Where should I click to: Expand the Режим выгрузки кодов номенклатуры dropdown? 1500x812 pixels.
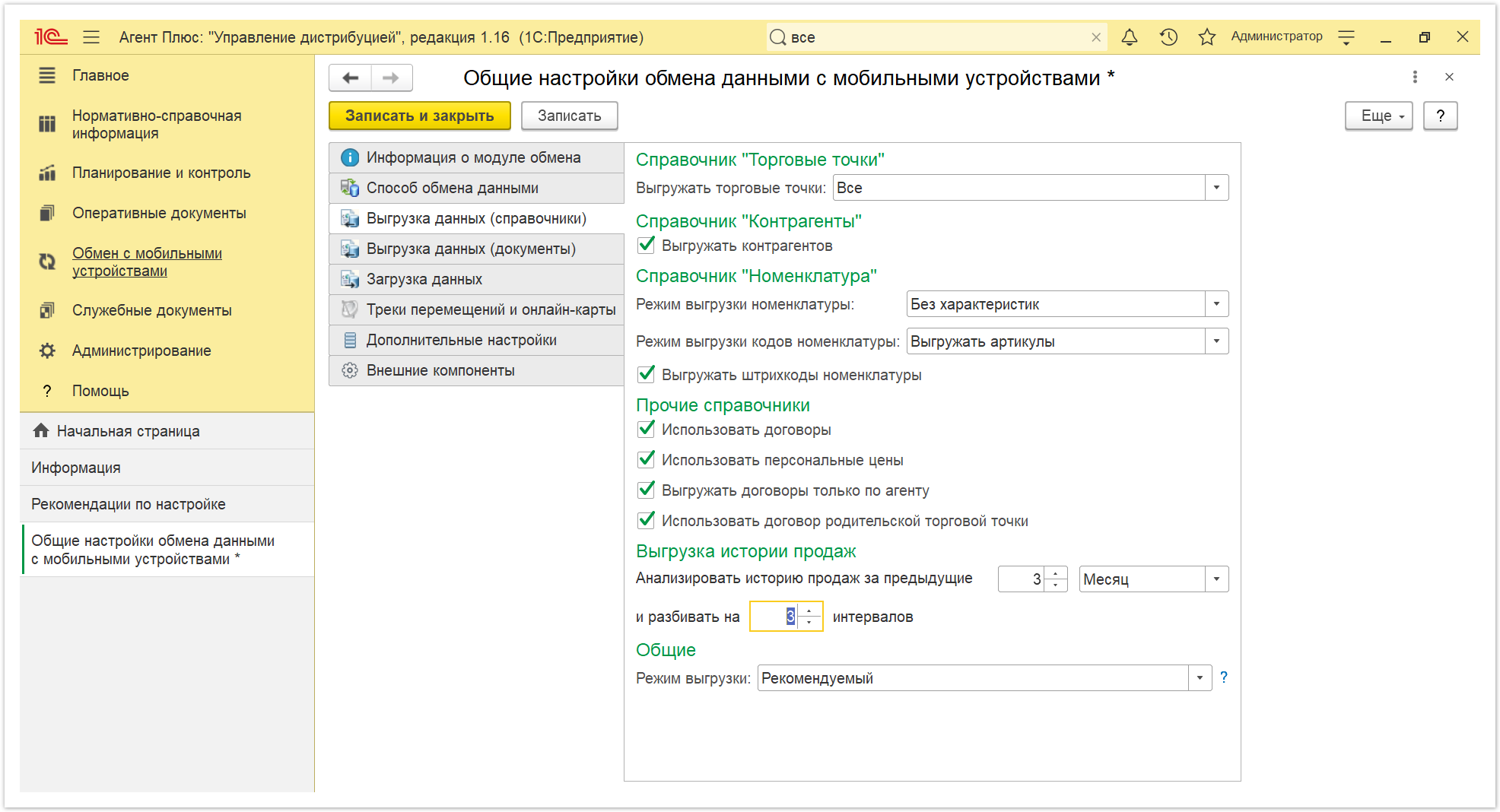click(x=1216, y=341)
